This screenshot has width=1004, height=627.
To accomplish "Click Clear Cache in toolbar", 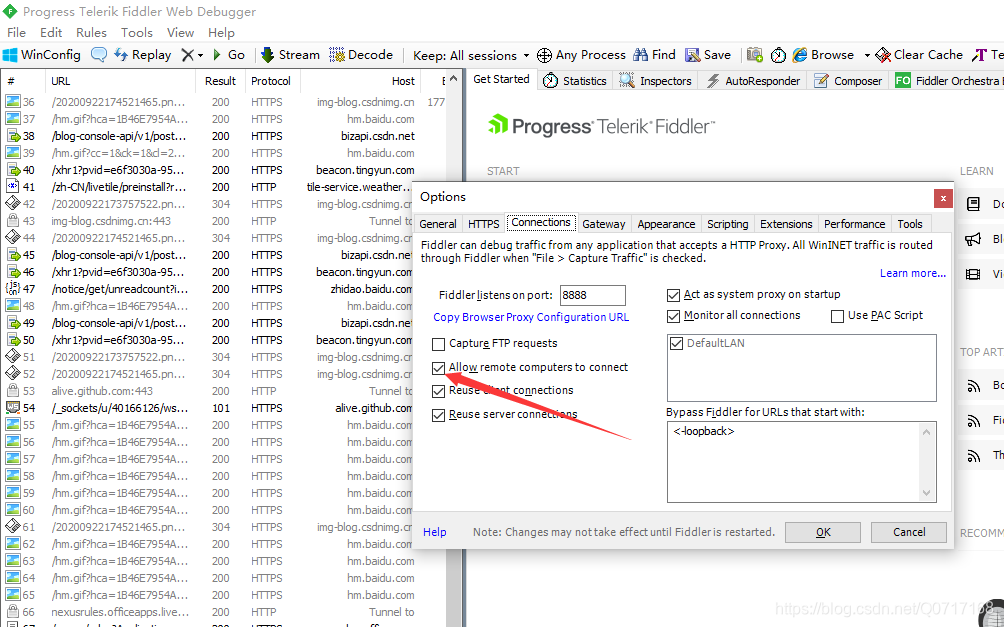I will click(919, 55).
